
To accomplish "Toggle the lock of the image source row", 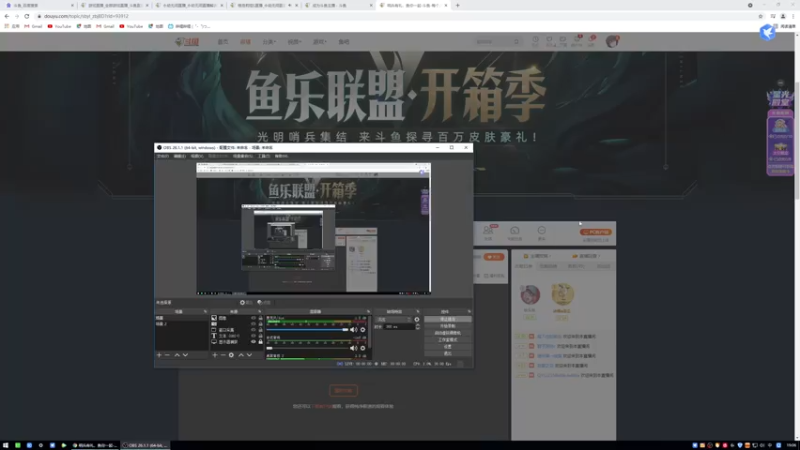I will (260, 318).
